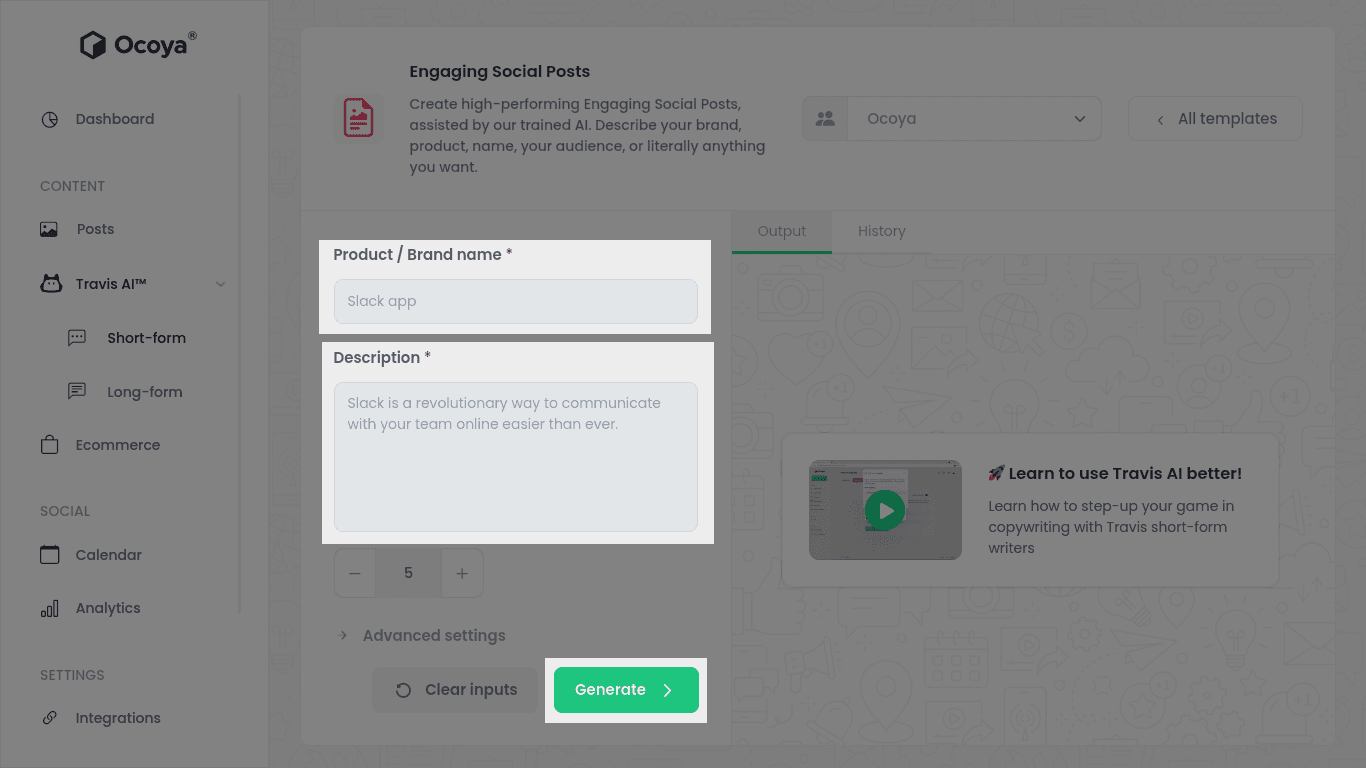Viewport: 1366px width, 768px height.
Task: Open the Ocoya workspace dropdown
Action: coord(975,119)
